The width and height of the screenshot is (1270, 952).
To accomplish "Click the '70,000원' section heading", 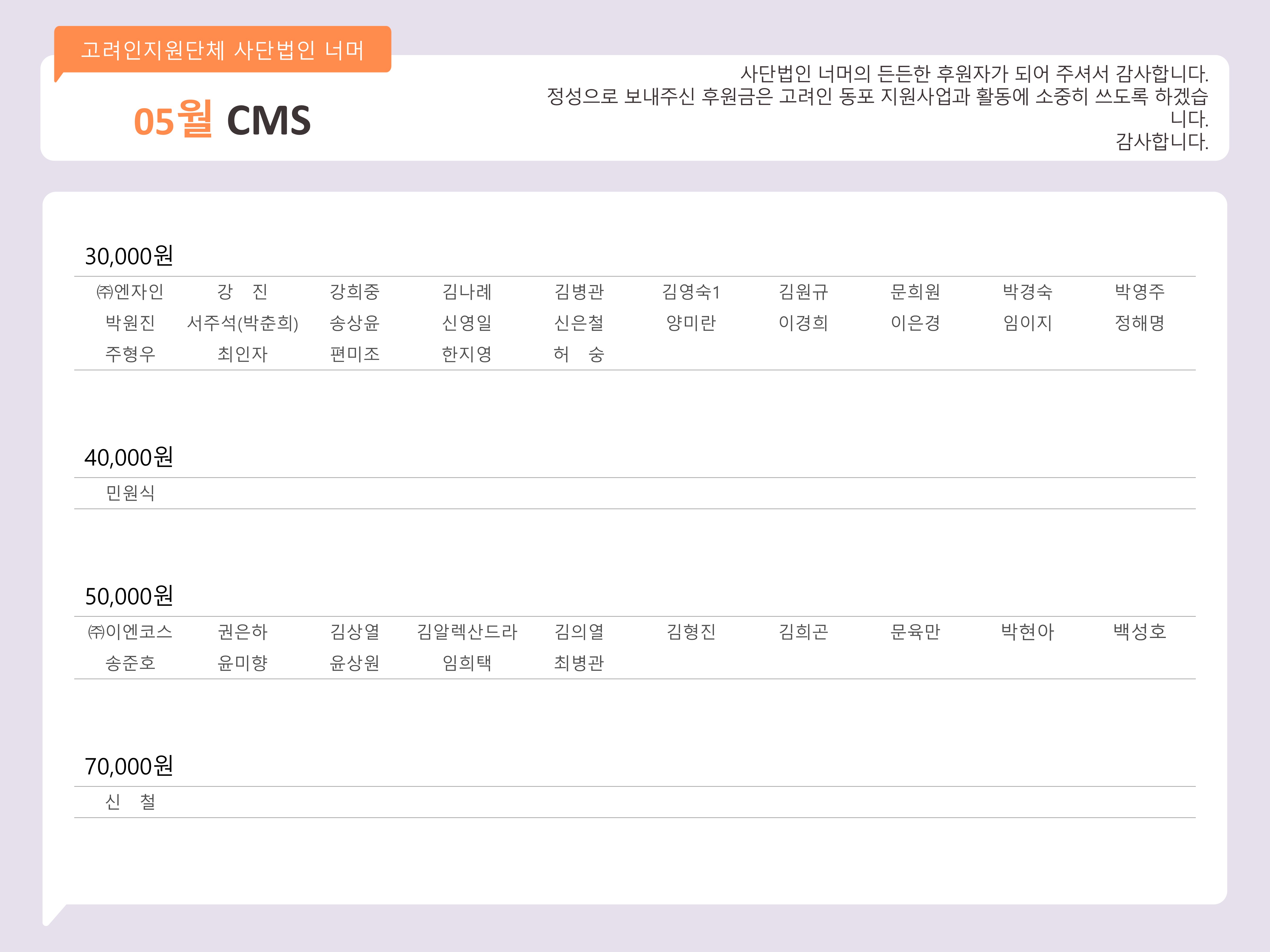I will click(x=129, y=766).
